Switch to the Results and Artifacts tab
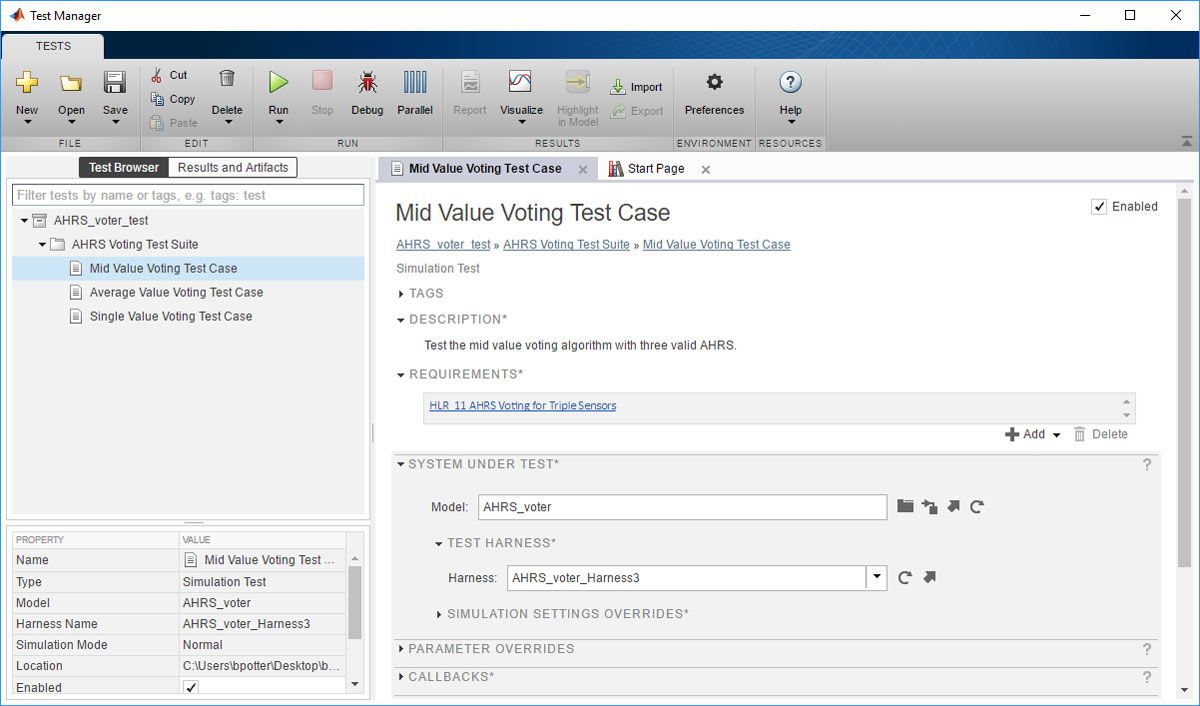Image resolution: width=1200 pixels, height=706 pixels. click(232, 167)
